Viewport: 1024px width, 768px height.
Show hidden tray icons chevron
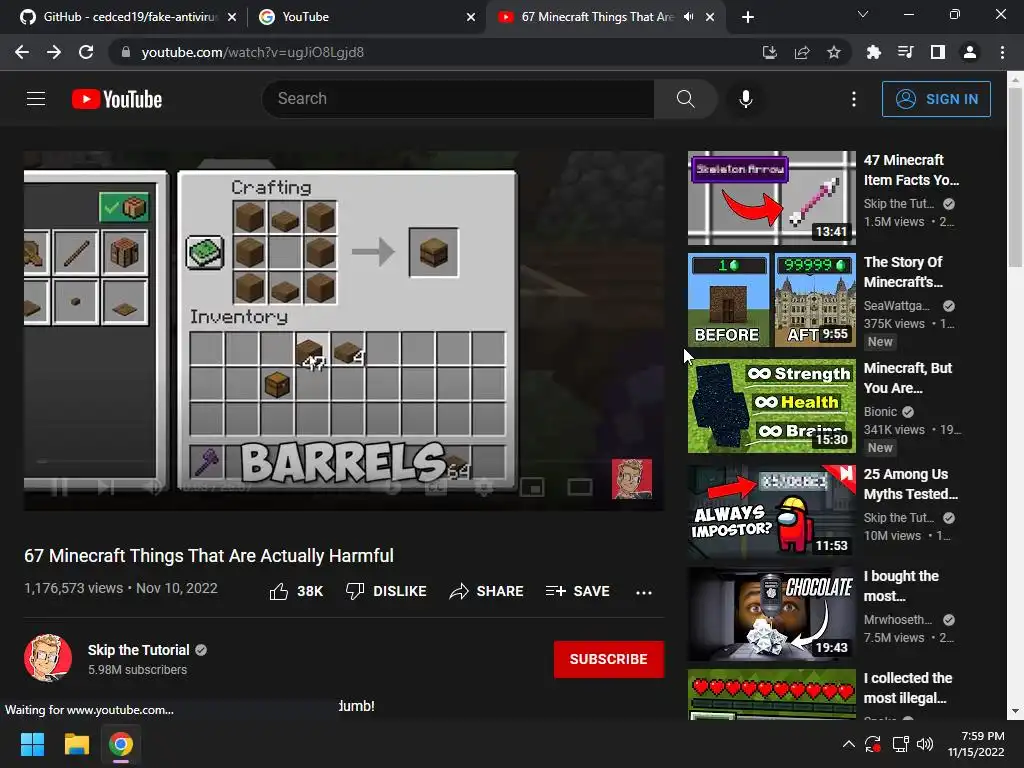848,744
